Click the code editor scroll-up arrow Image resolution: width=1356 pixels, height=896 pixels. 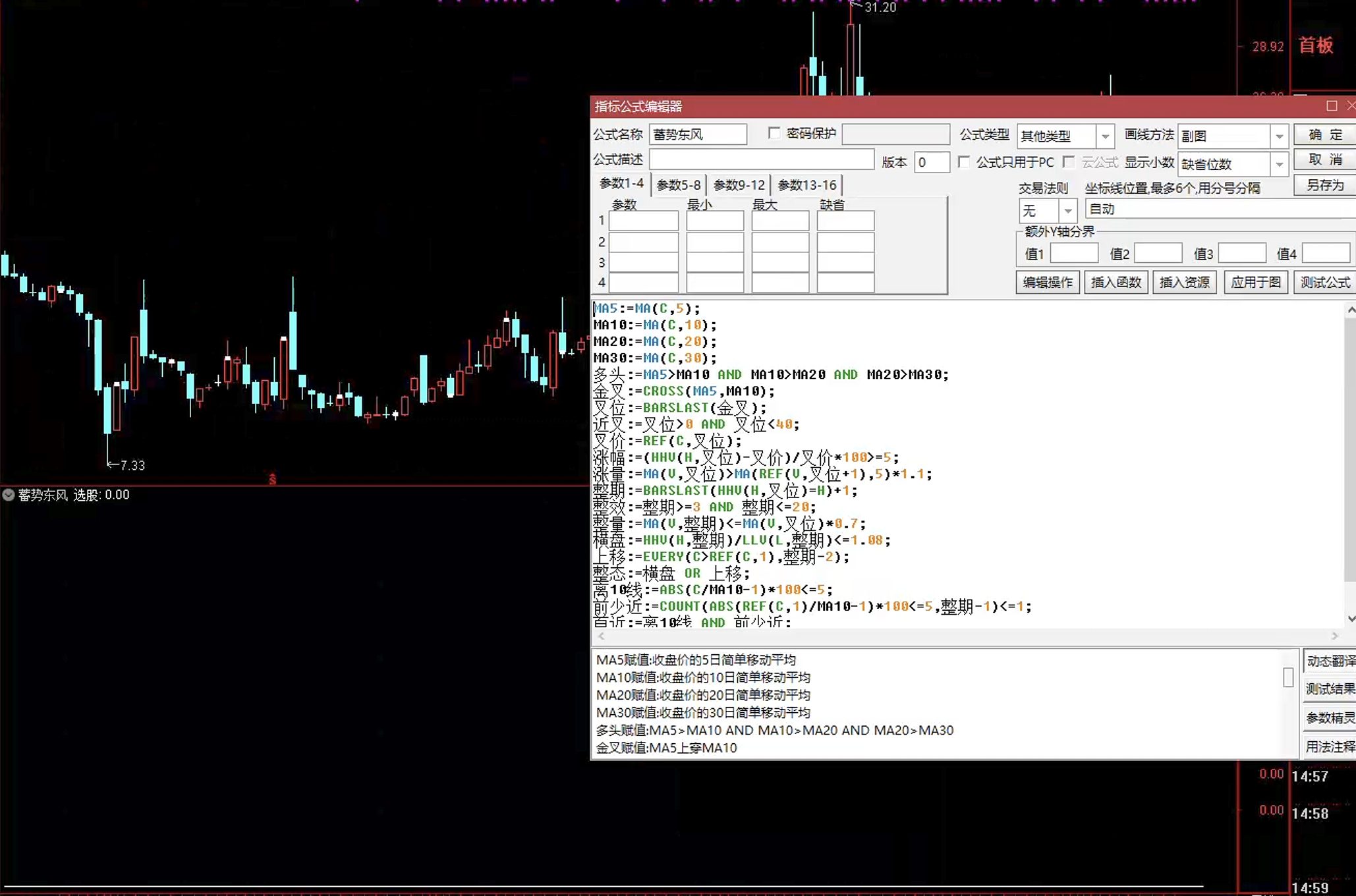click(x=1351, y=309)
